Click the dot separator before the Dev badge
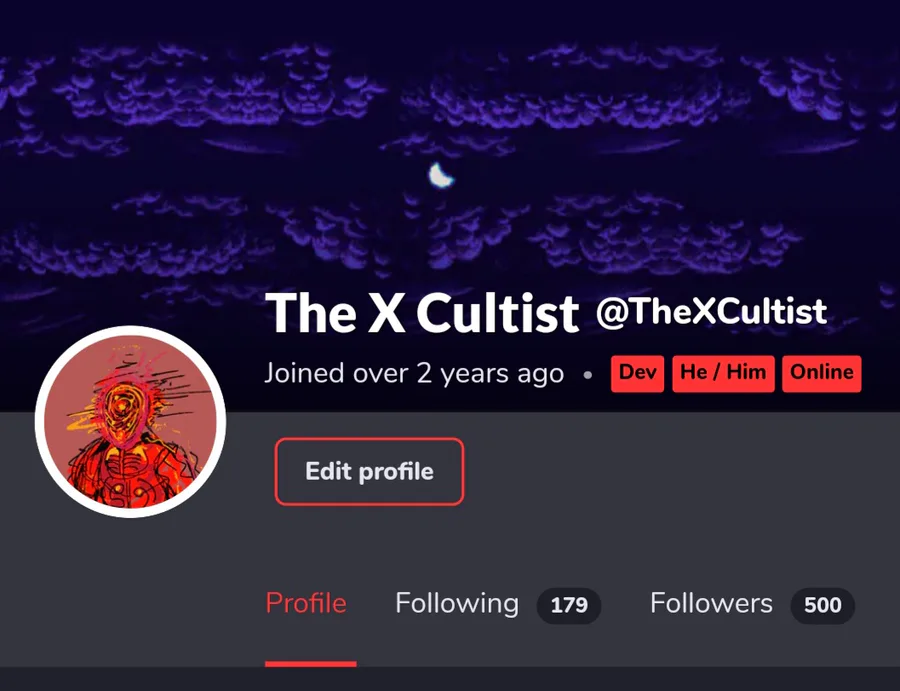This screenshot has width=900, height=691. (x=587, y=375)
